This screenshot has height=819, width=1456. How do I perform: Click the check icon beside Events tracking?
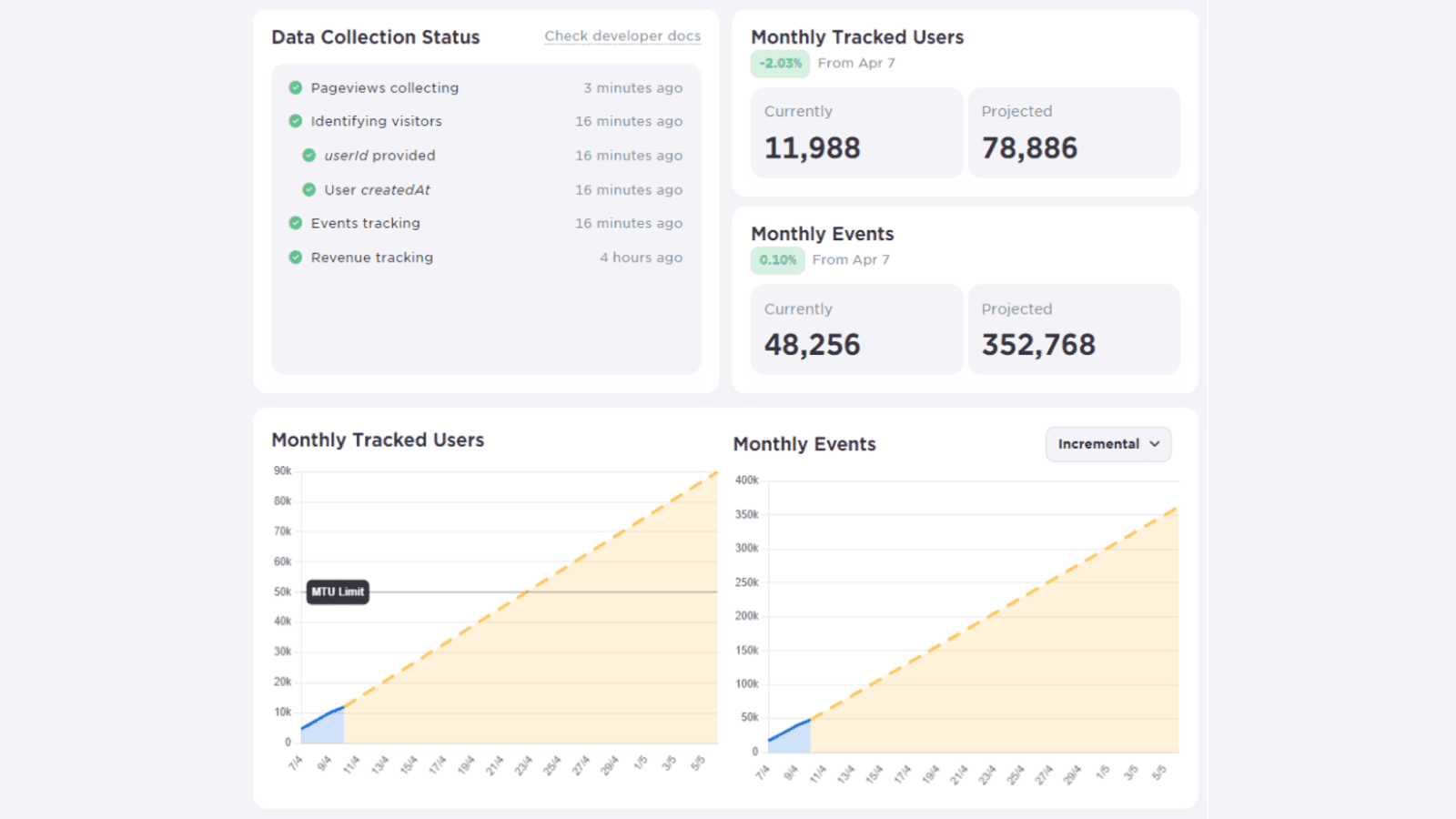point(296,223)
